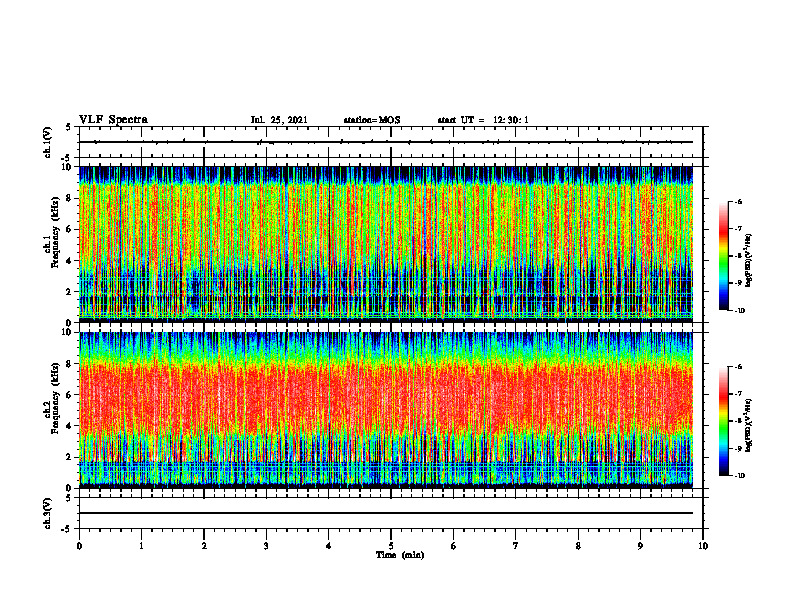The width and height of the screenshot is (792, 612).
Task: Click the ch.1 voltage waveform trace
Action: [x=386, y=142]
